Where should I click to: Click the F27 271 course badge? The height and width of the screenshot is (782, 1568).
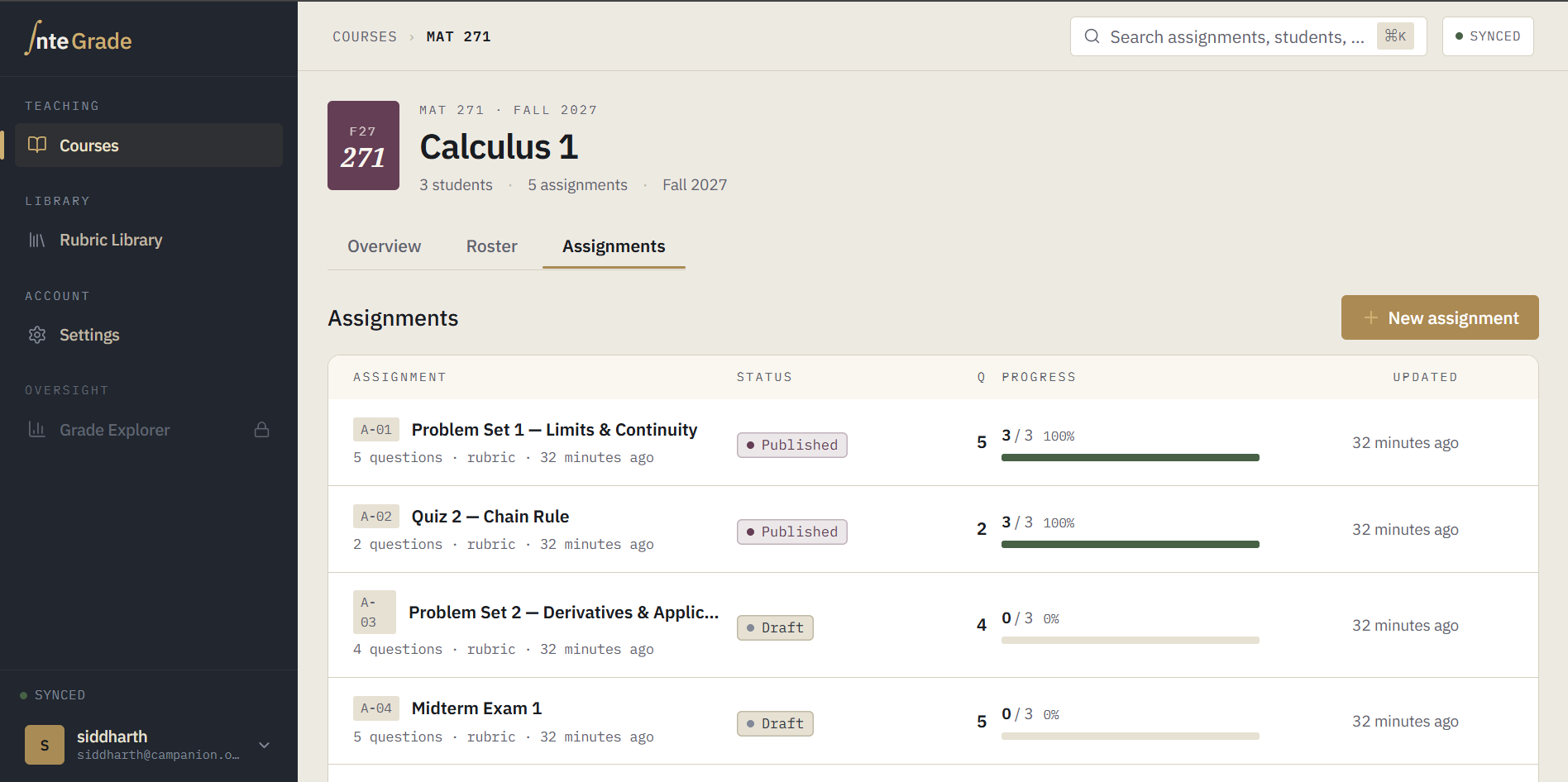pos(363,145)
